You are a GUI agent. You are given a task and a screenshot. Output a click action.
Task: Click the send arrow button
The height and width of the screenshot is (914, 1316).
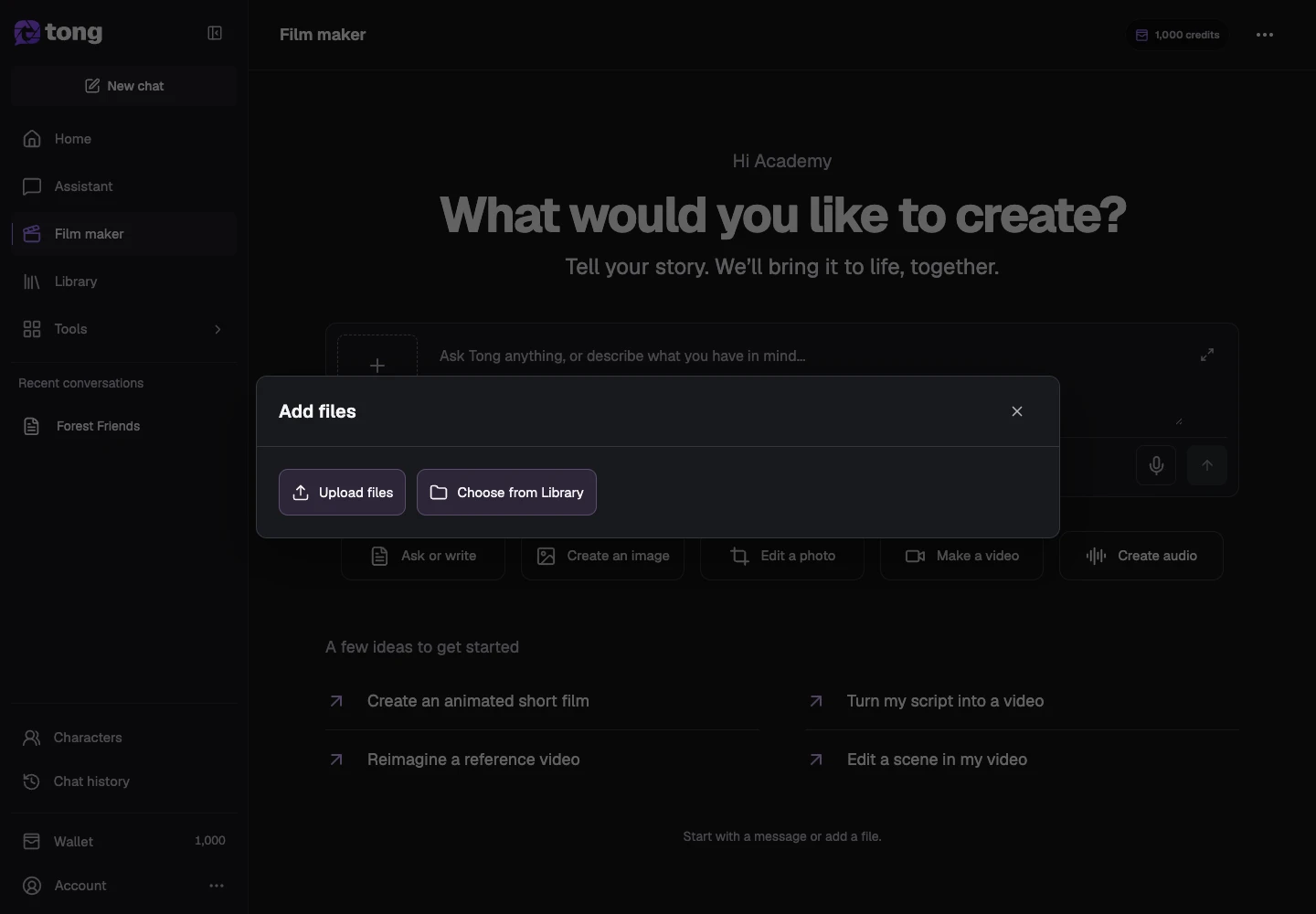[1207, 465]
